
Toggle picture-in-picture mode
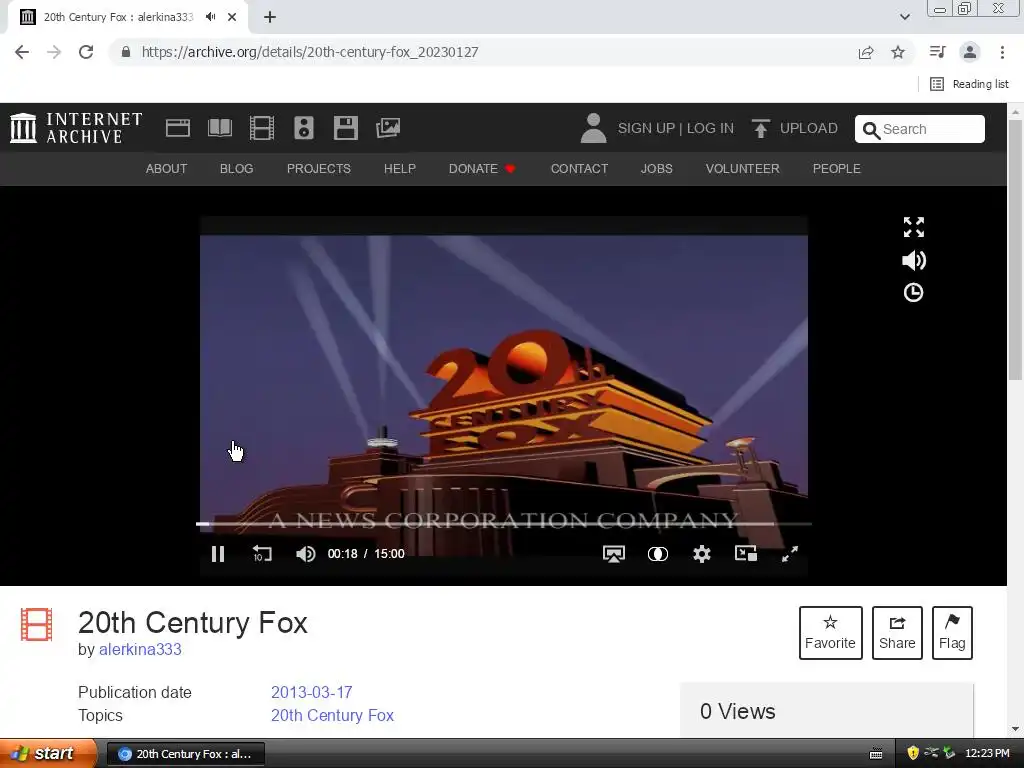click(746, 554)
